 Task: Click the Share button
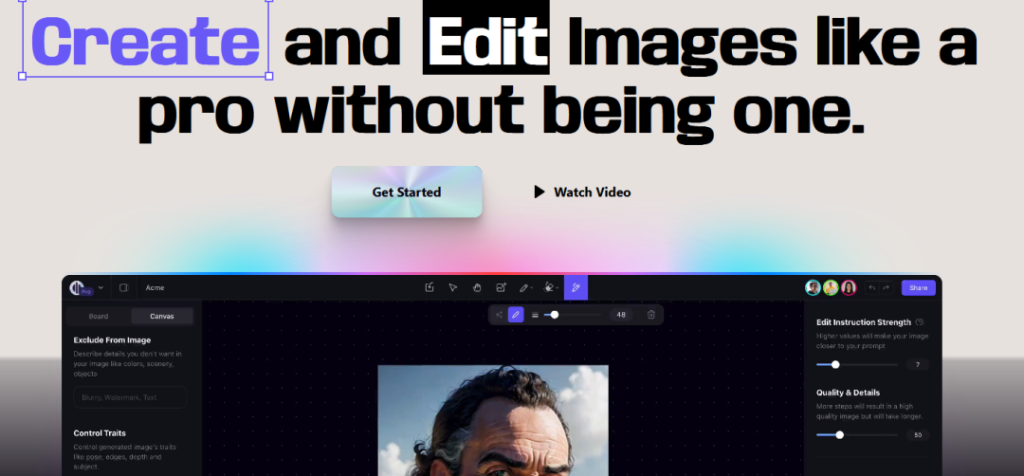(x=918, y=288)
